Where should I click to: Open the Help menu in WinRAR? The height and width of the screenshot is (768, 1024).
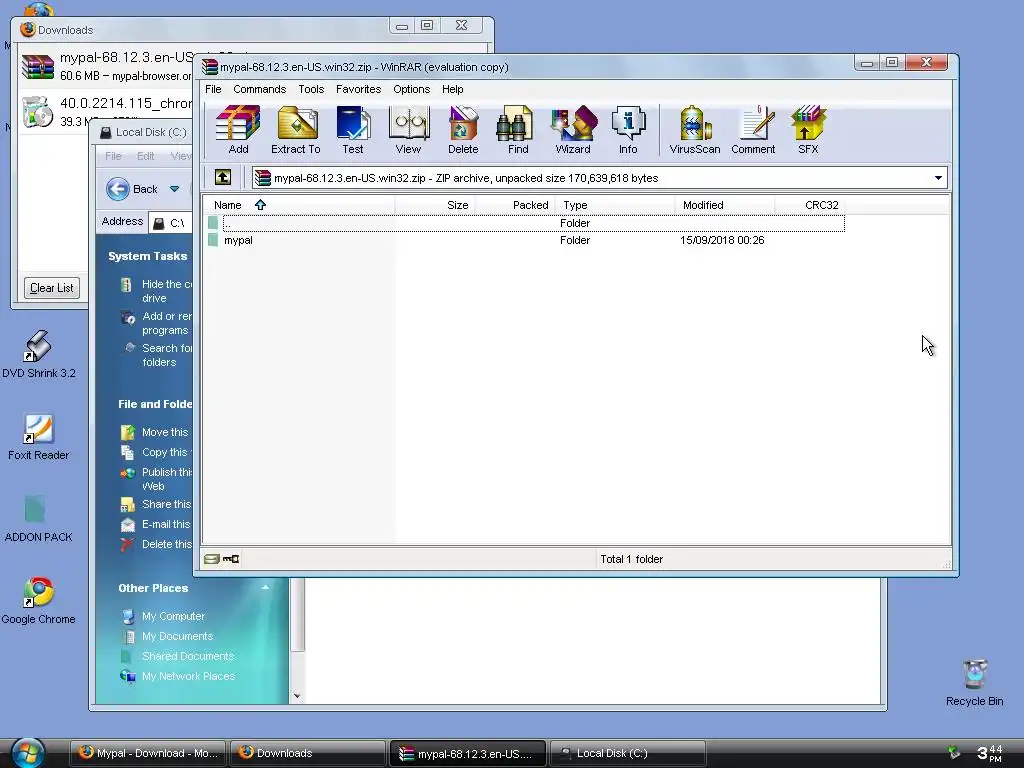click(x=453, y=89)
